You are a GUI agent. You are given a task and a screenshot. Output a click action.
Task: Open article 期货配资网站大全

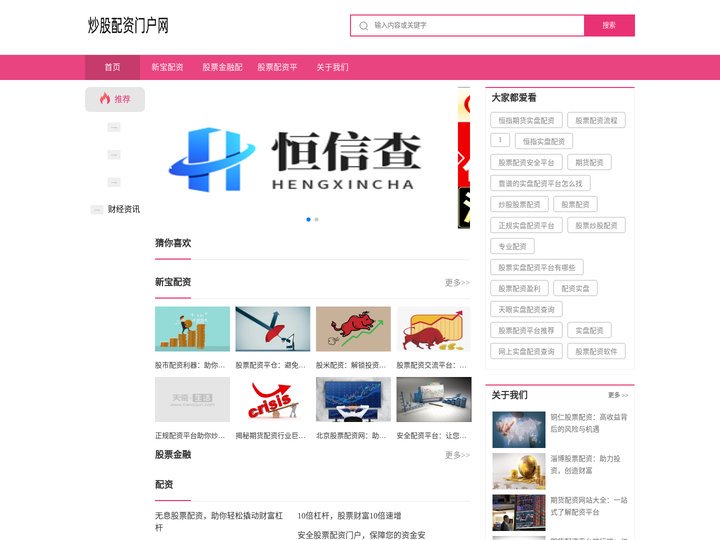pos(589,506)
